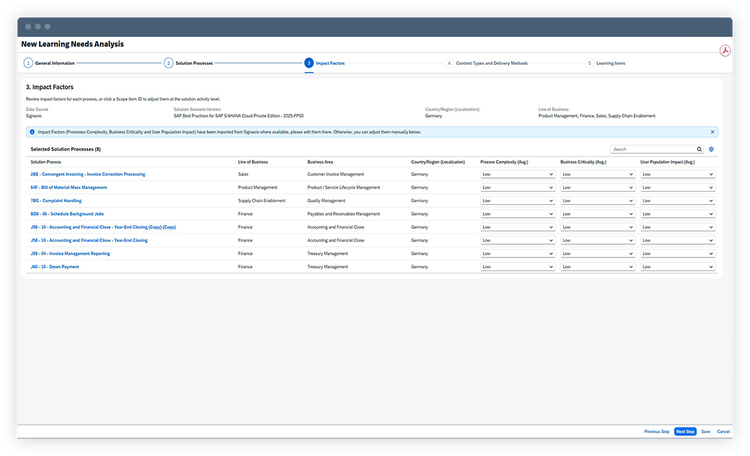Click the Previous Step button
The image size is (750, 456).
(x=657, y=432)
